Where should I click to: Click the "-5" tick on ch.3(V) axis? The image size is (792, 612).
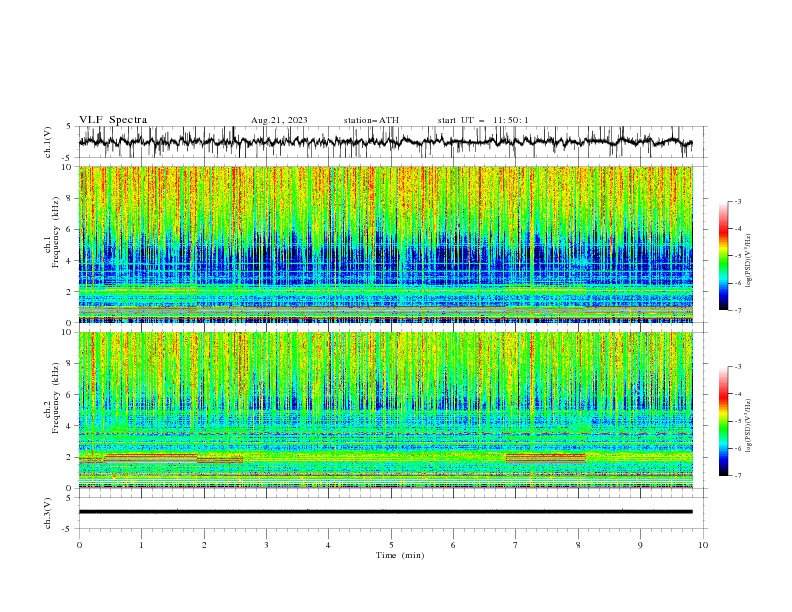[x=67, y=529]
